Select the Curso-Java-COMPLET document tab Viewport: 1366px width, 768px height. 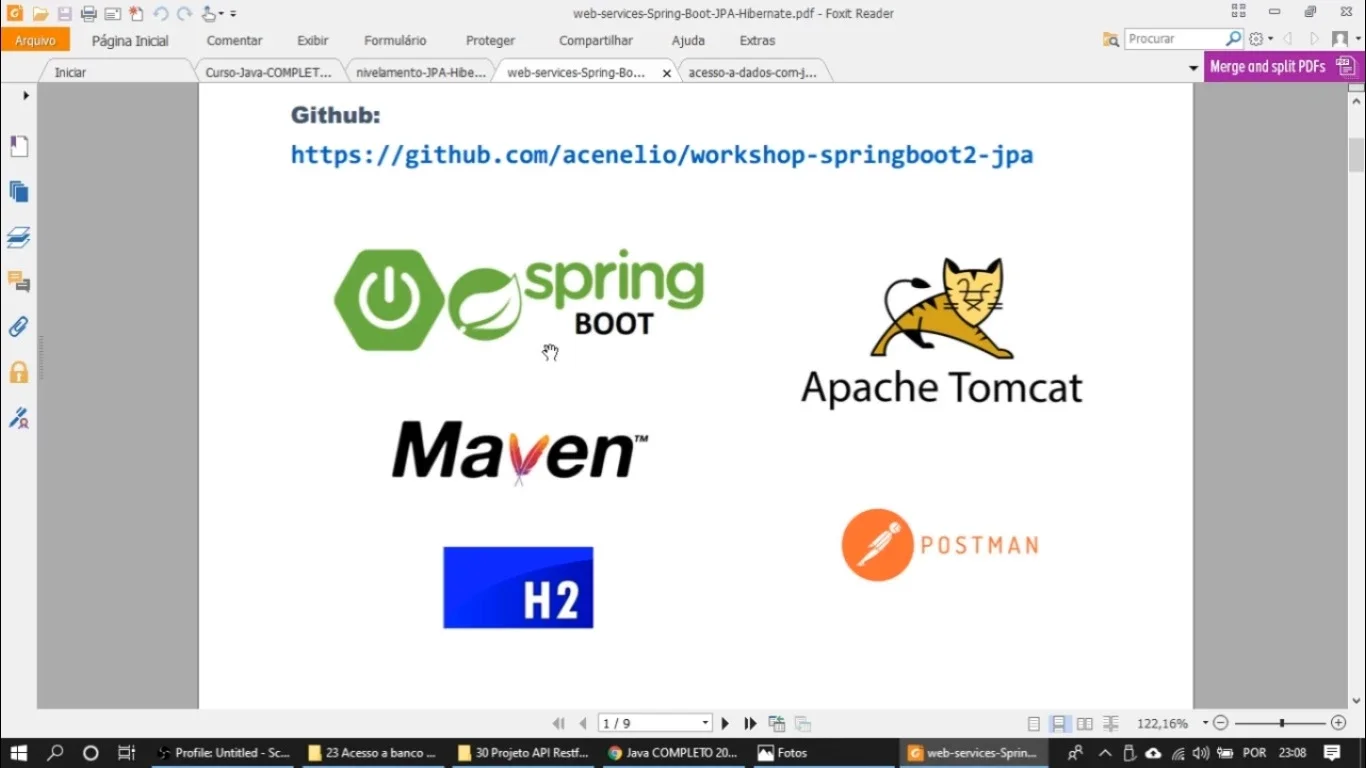tap(268, 73)
